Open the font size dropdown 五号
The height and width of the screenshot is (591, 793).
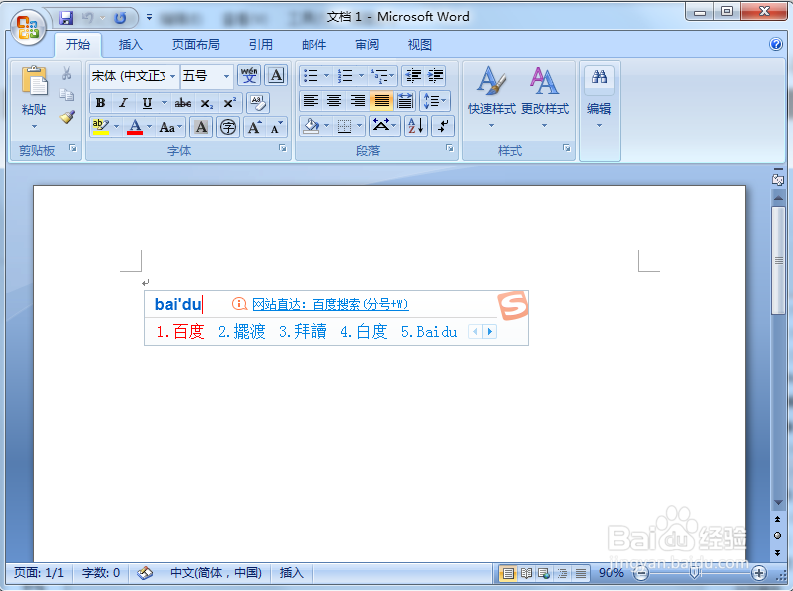tap(226, 76)
